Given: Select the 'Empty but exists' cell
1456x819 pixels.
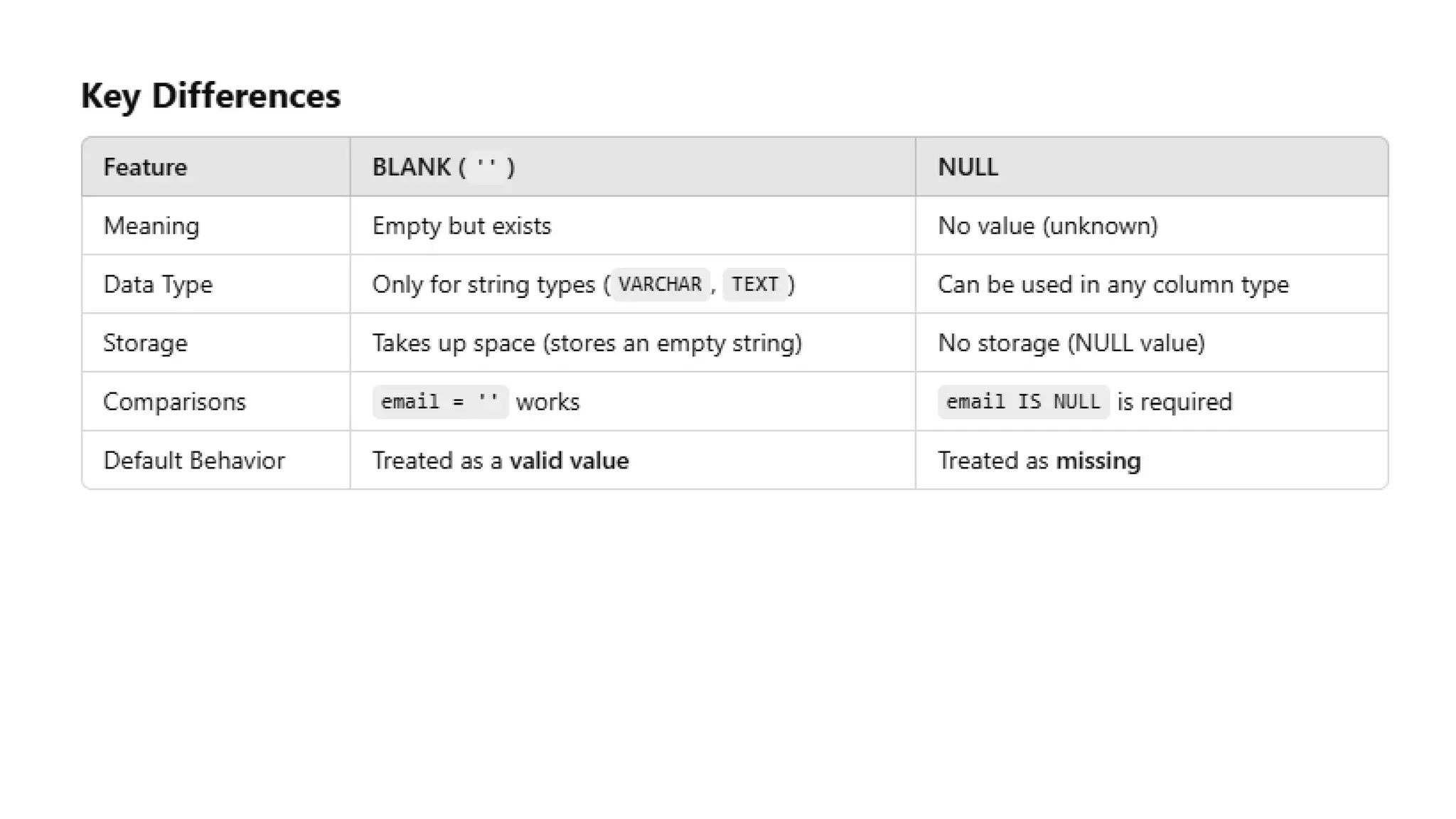Looking at the screenshot, I should pos(461,226).
